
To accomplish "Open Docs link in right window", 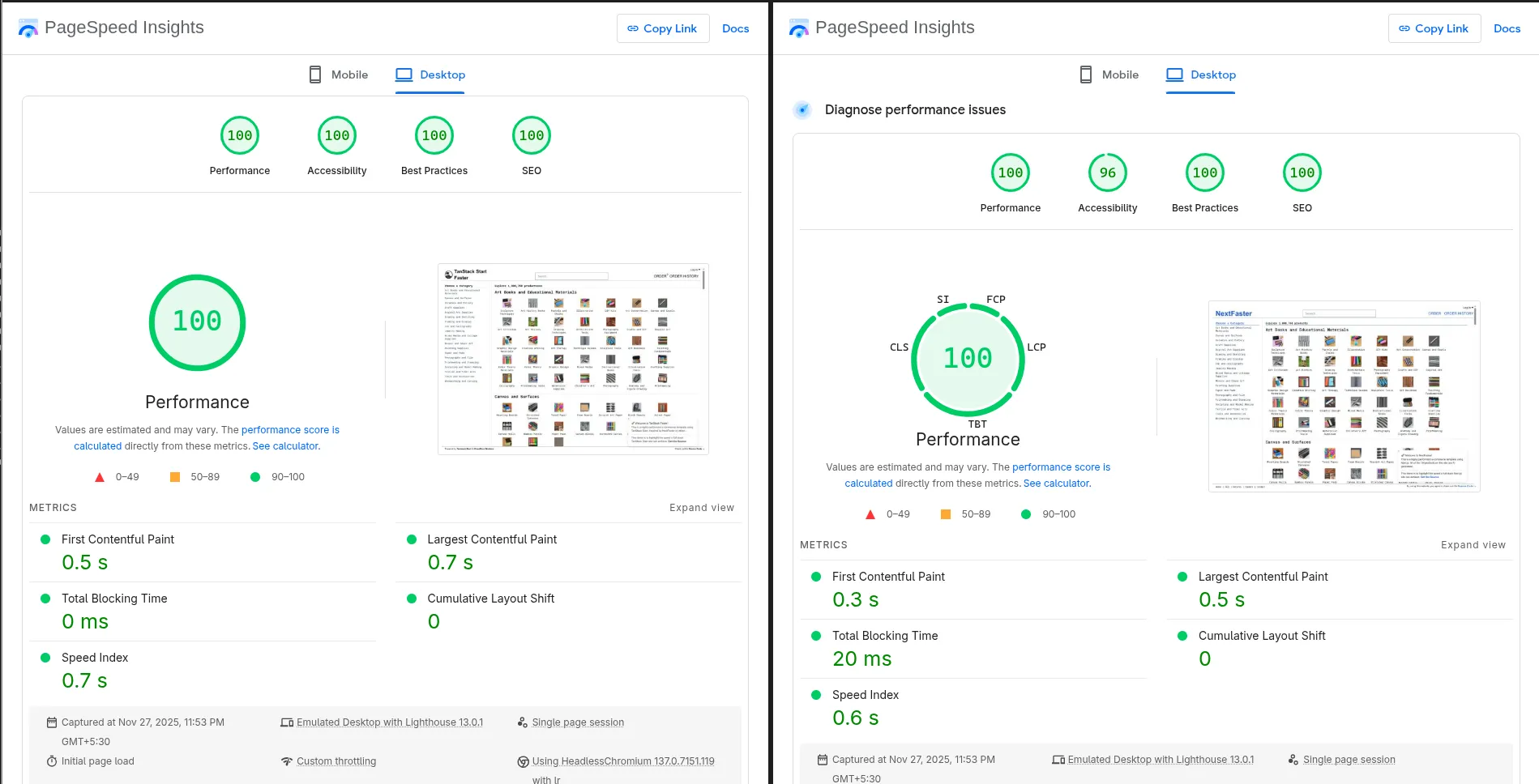I will pyautogui.click(x=1507, y=28).
